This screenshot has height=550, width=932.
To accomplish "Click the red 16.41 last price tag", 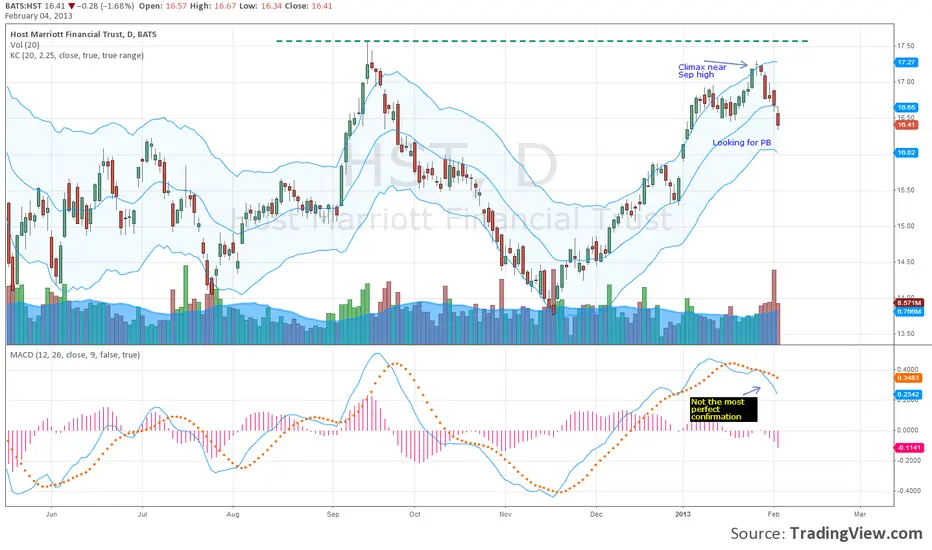I will [x=906, y=125].
